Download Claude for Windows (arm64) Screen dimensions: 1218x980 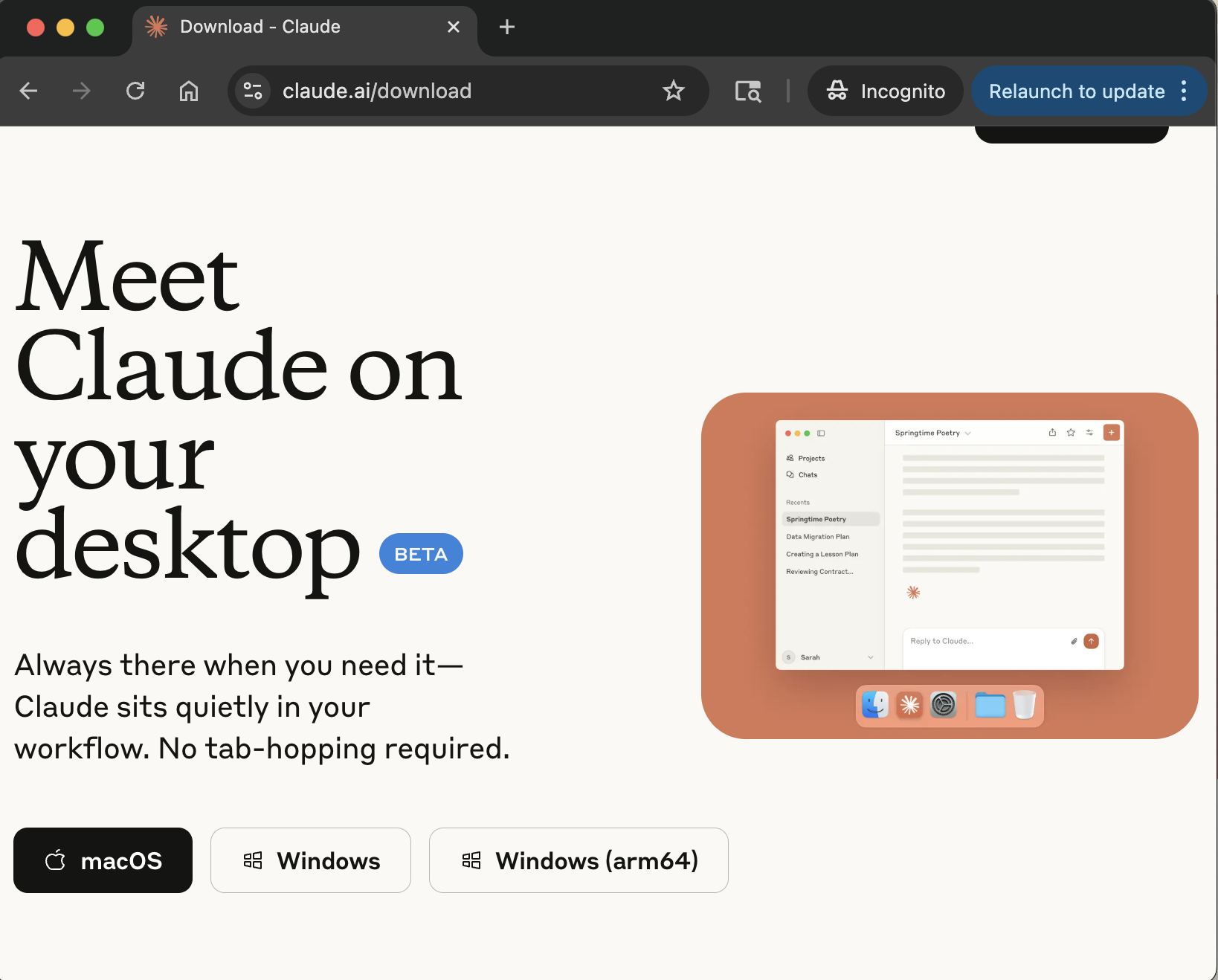(579, 860)
